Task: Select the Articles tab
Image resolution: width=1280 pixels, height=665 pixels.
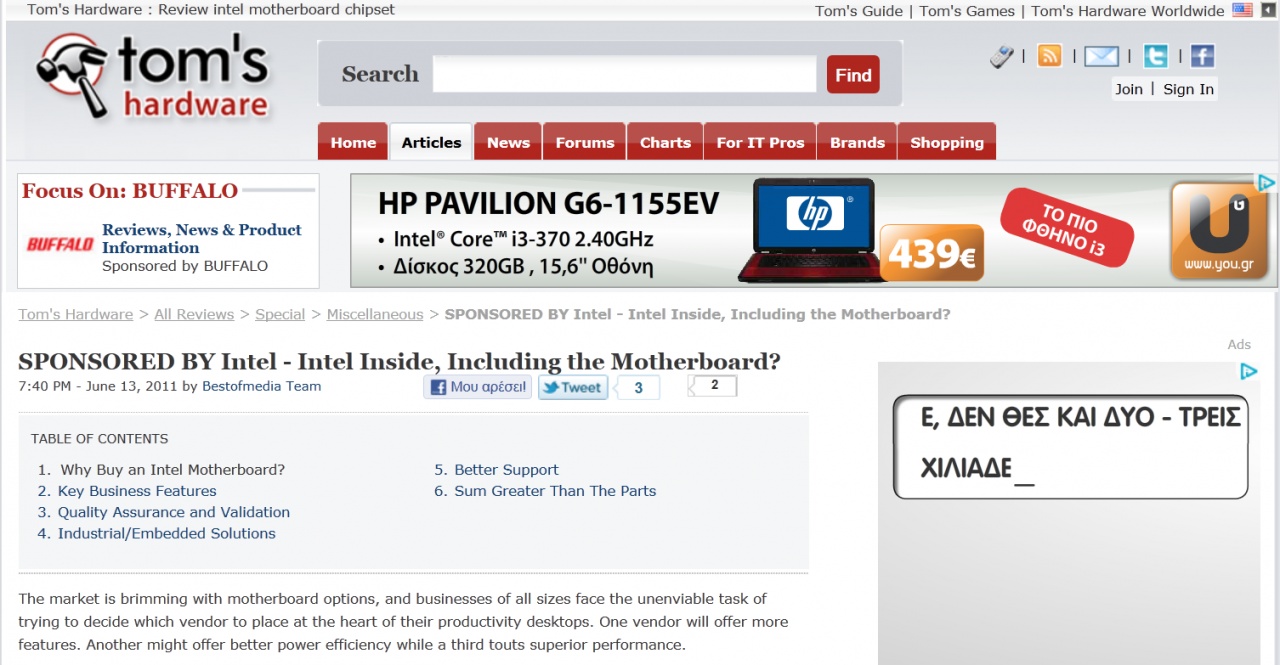Action: click(x=431, y=142)
